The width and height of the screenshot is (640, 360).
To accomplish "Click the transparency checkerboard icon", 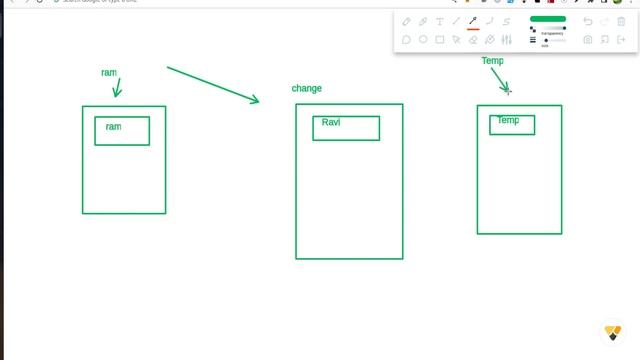I will (x=533, y=29).
